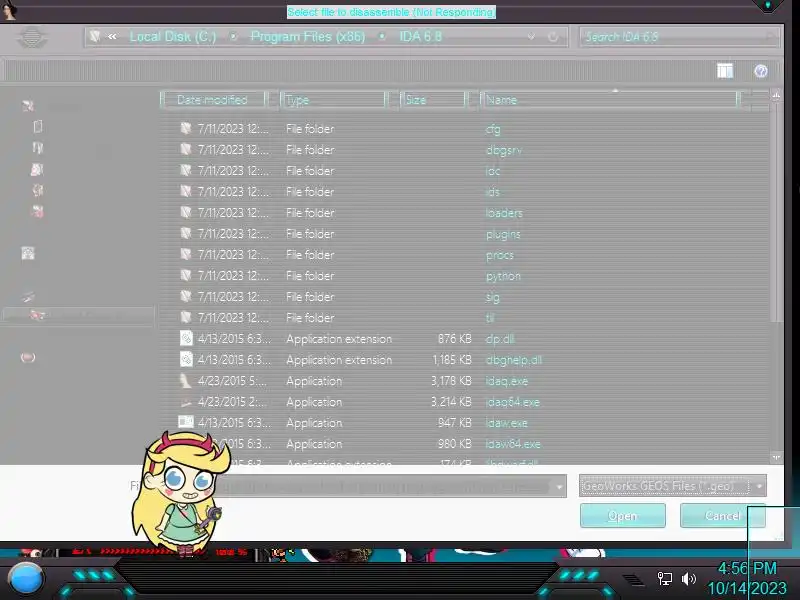Select idaw64.exe application
Viewport: 800px width, 600px height.
click(513, 444)
